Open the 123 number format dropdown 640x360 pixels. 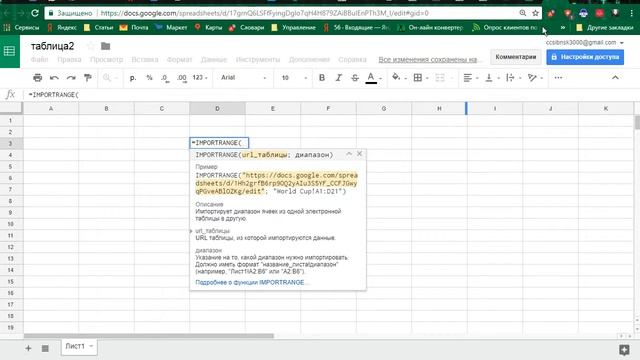pos(200,78)
